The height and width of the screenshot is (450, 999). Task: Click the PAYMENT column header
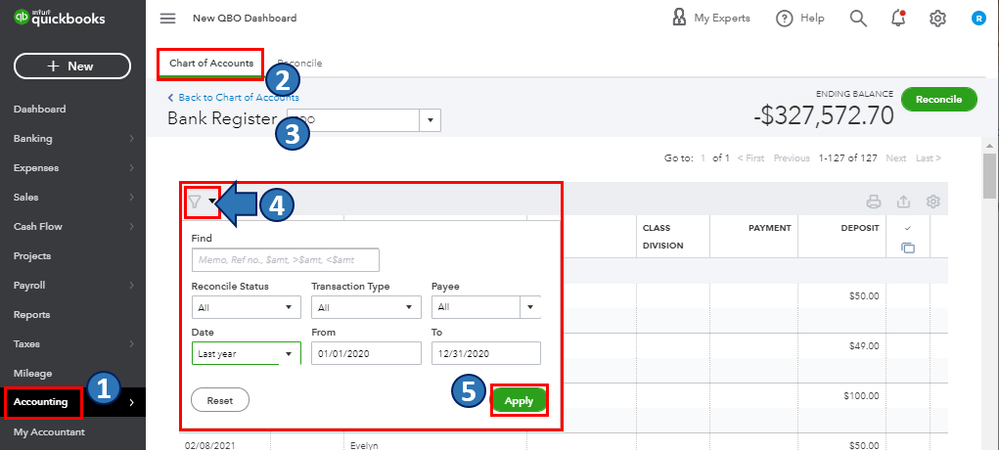(770, 228)
